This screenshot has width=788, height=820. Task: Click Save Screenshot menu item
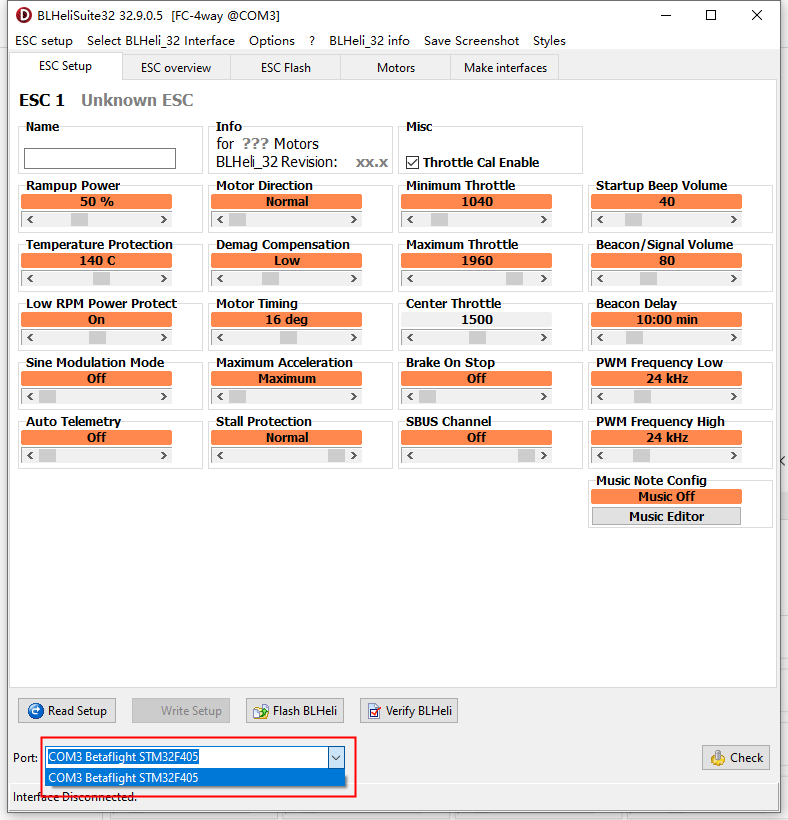coord(471,41)
